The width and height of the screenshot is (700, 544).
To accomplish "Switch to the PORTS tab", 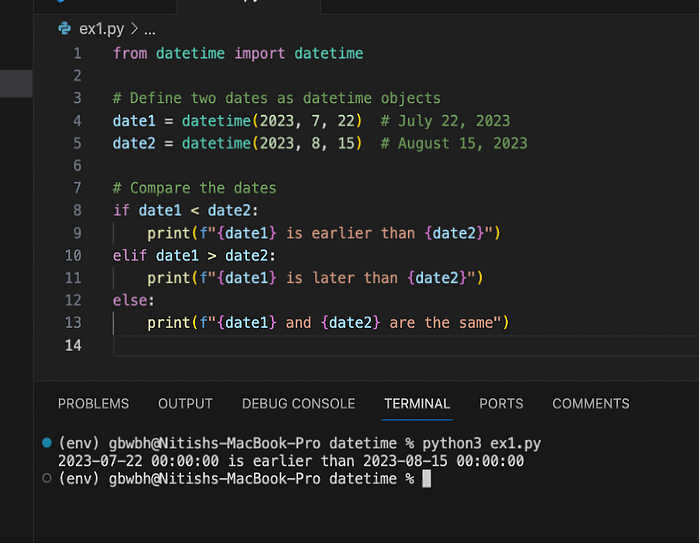I will click(501, 403).
